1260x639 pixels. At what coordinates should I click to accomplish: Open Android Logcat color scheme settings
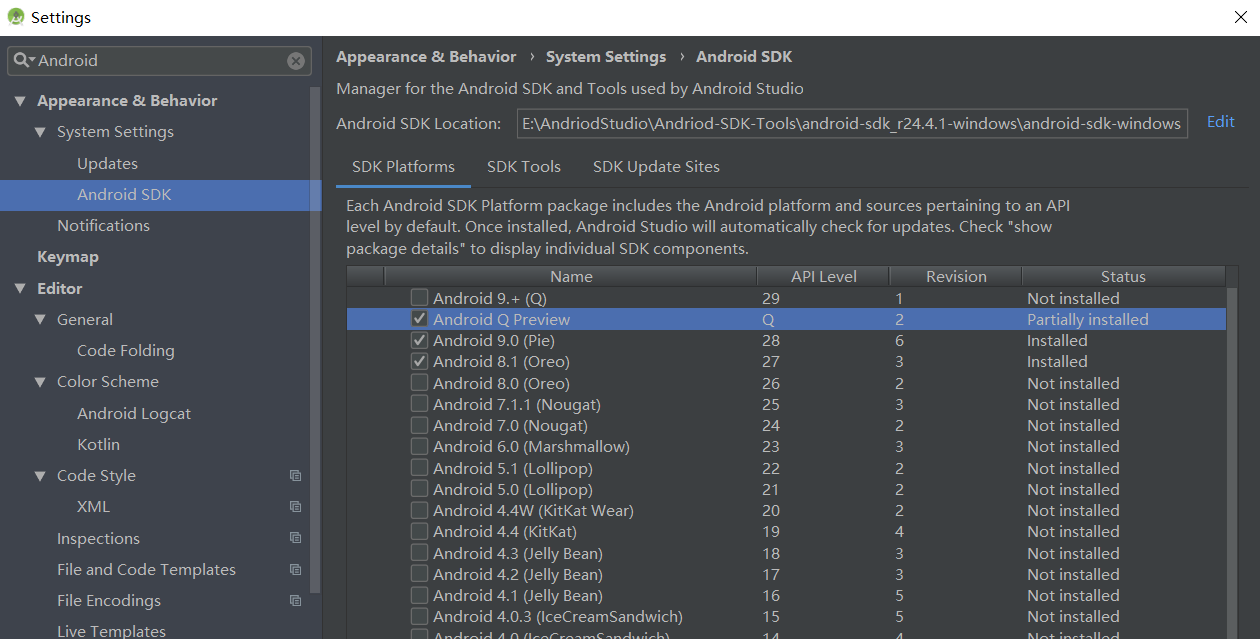[134, 414]
